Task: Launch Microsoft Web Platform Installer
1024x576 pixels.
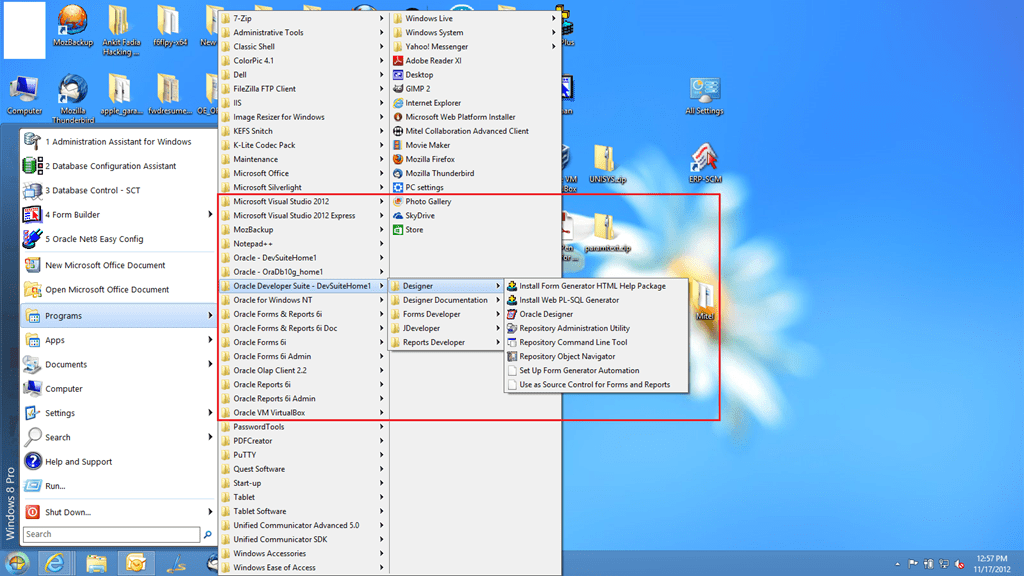Action: coord(475,117)
